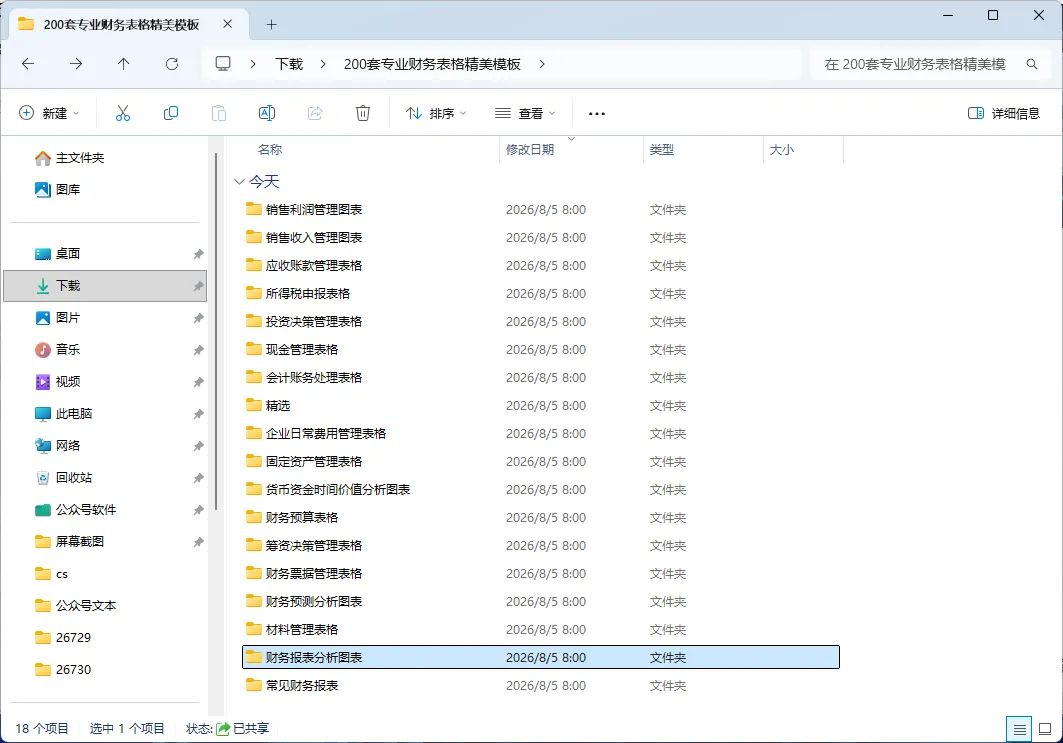Select the 所得税申报表格 folder
The height and width of the screenshot is (743, 1063).
pos(541,294)
